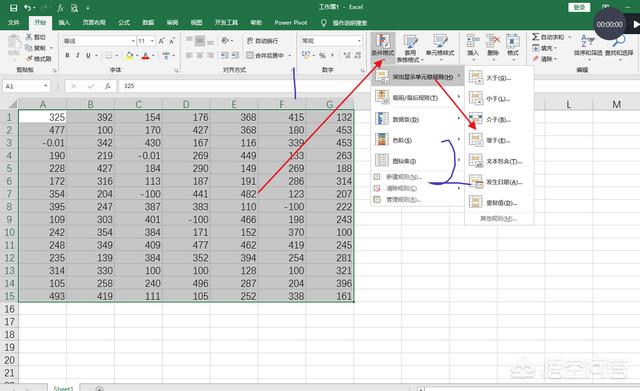Click insert function fx icon in formula bar

tap(108, 86)
